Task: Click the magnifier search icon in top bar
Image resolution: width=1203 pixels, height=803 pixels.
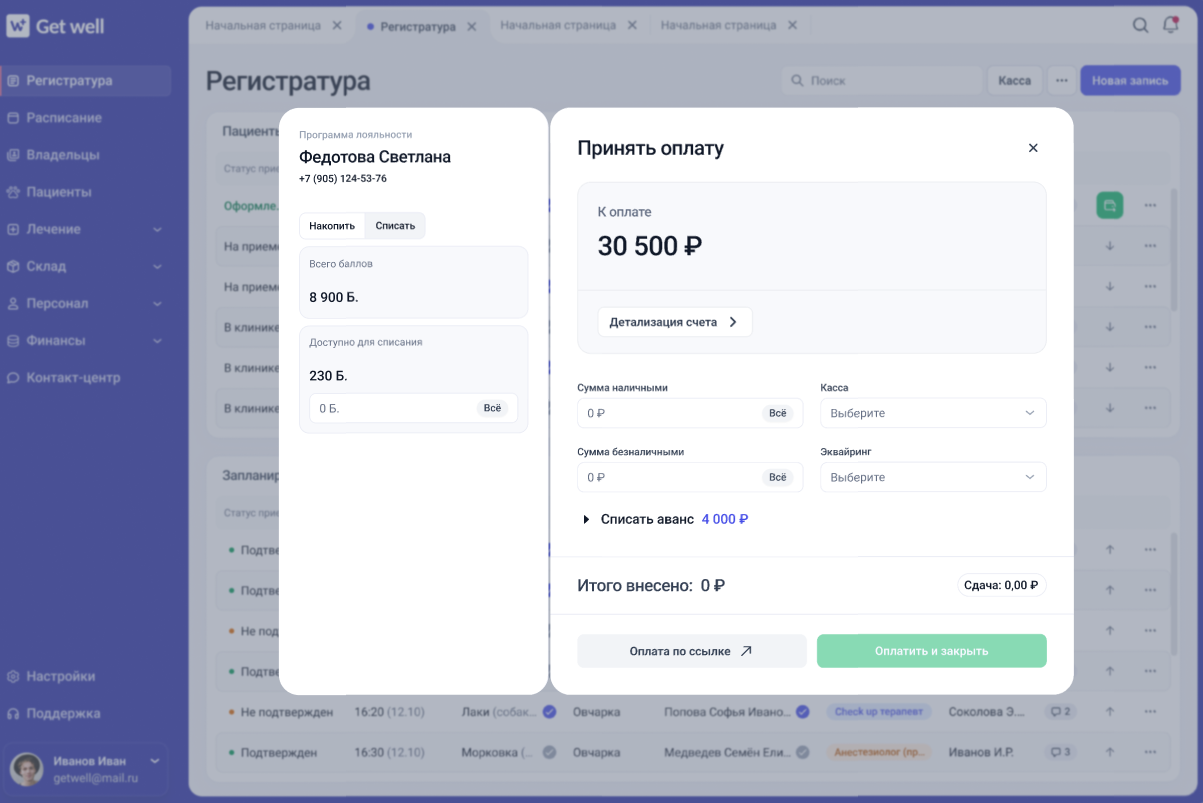Action: coord(1140,26)
